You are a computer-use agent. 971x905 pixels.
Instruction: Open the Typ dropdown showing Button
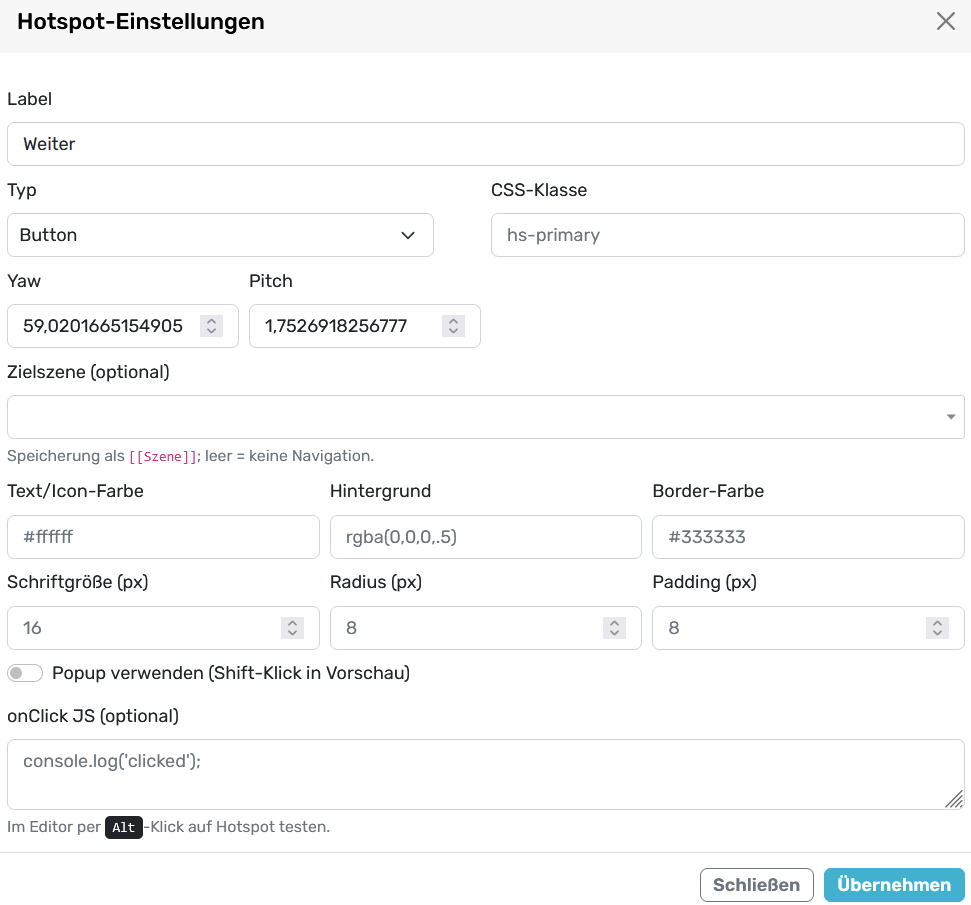(x=220, y=235)
